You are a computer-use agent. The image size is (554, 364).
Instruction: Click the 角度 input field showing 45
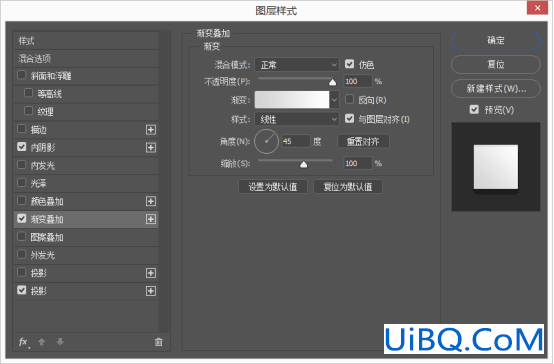click(296, 141)
